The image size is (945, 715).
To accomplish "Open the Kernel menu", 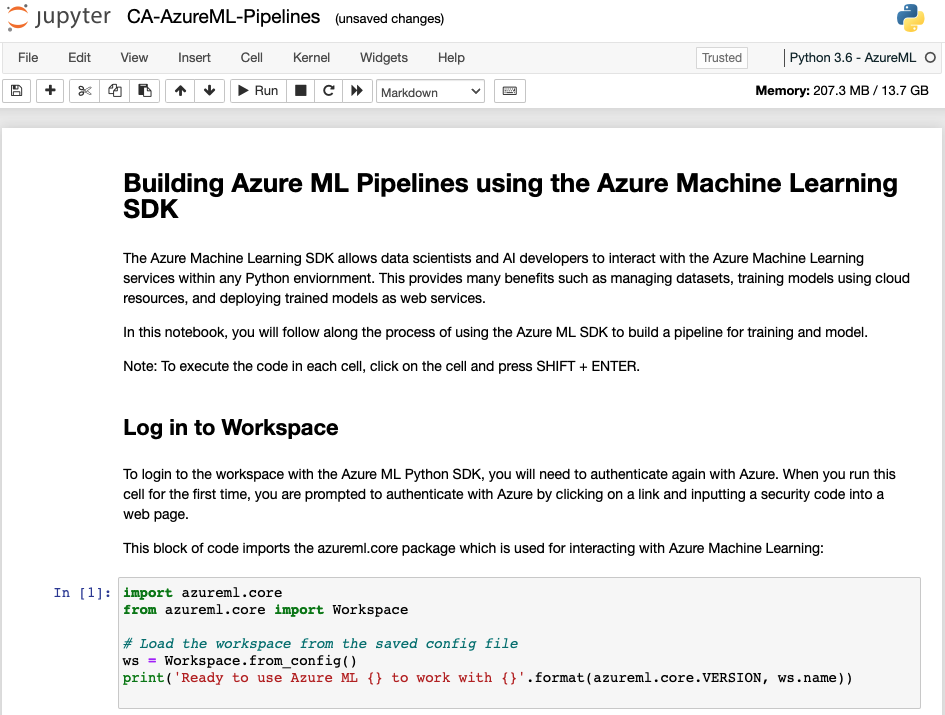I will (x=311, y=58).
